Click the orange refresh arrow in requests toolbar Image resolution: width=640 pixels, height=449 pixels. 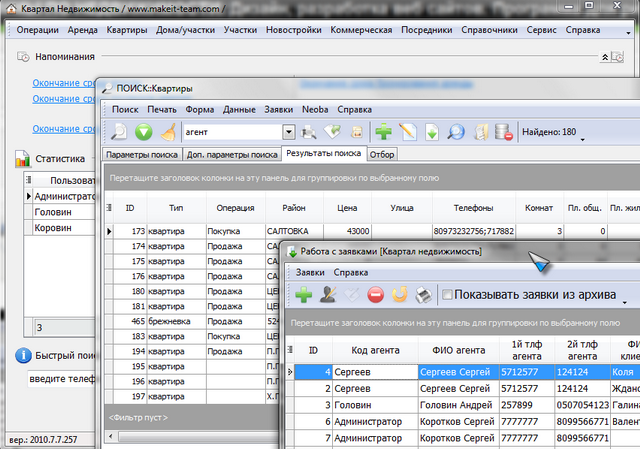(x=400, y=295)
